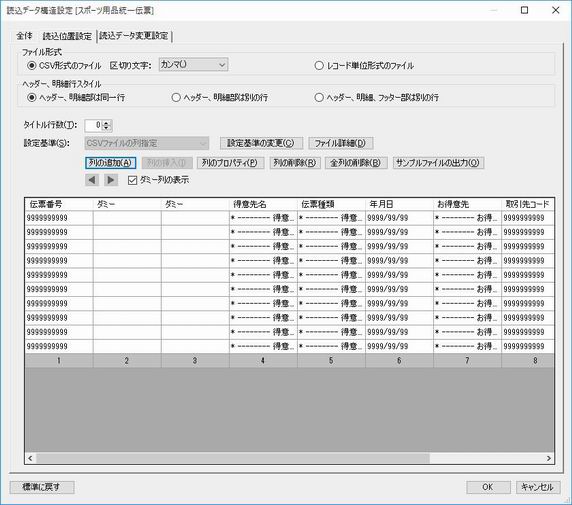572x505 pixels.
Task: Move the column right with the right arrow button
Action: 111,180
